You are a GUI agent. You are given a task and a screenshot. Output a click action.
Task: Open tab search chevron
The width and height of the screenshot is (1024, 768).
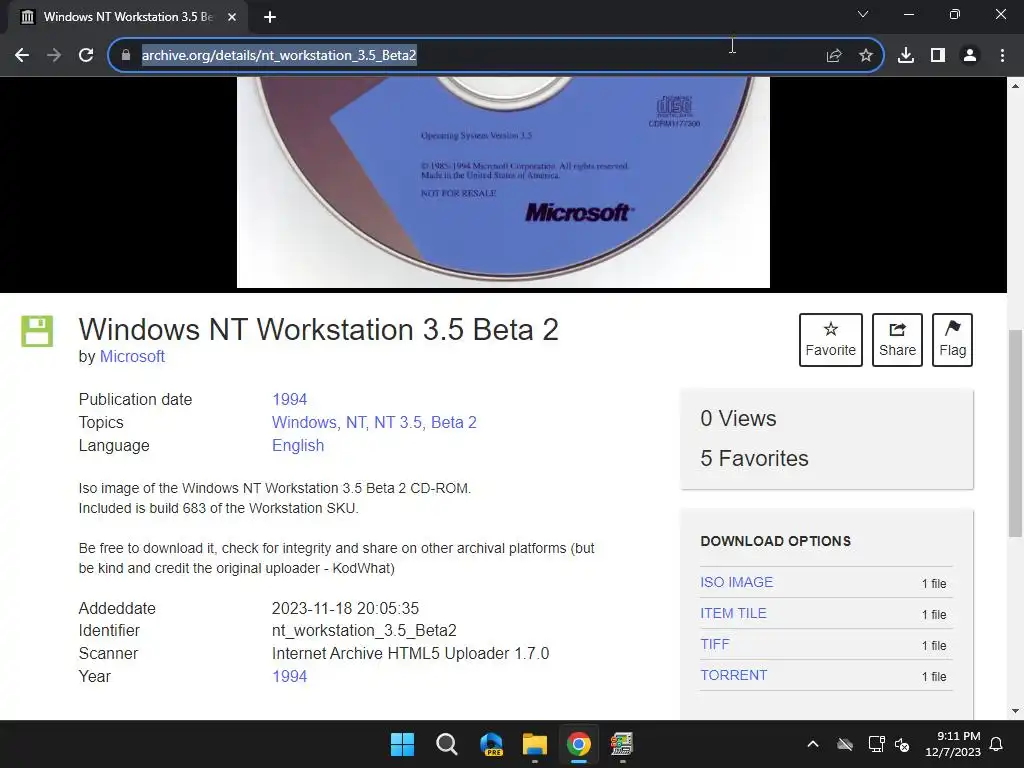pyautogui.click(x=863, y=14)
